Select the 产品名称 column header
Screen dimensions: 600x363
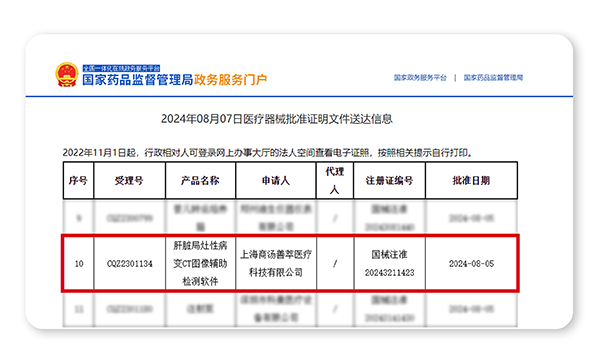(x=201, y=181)
